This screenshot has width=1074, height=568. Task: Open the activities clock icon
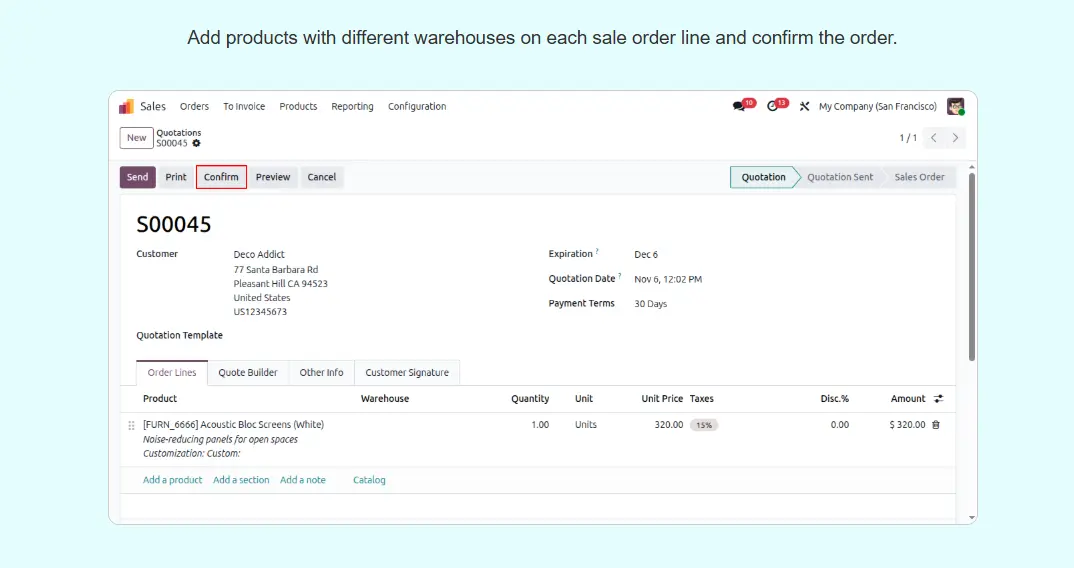tap(773, 106)
